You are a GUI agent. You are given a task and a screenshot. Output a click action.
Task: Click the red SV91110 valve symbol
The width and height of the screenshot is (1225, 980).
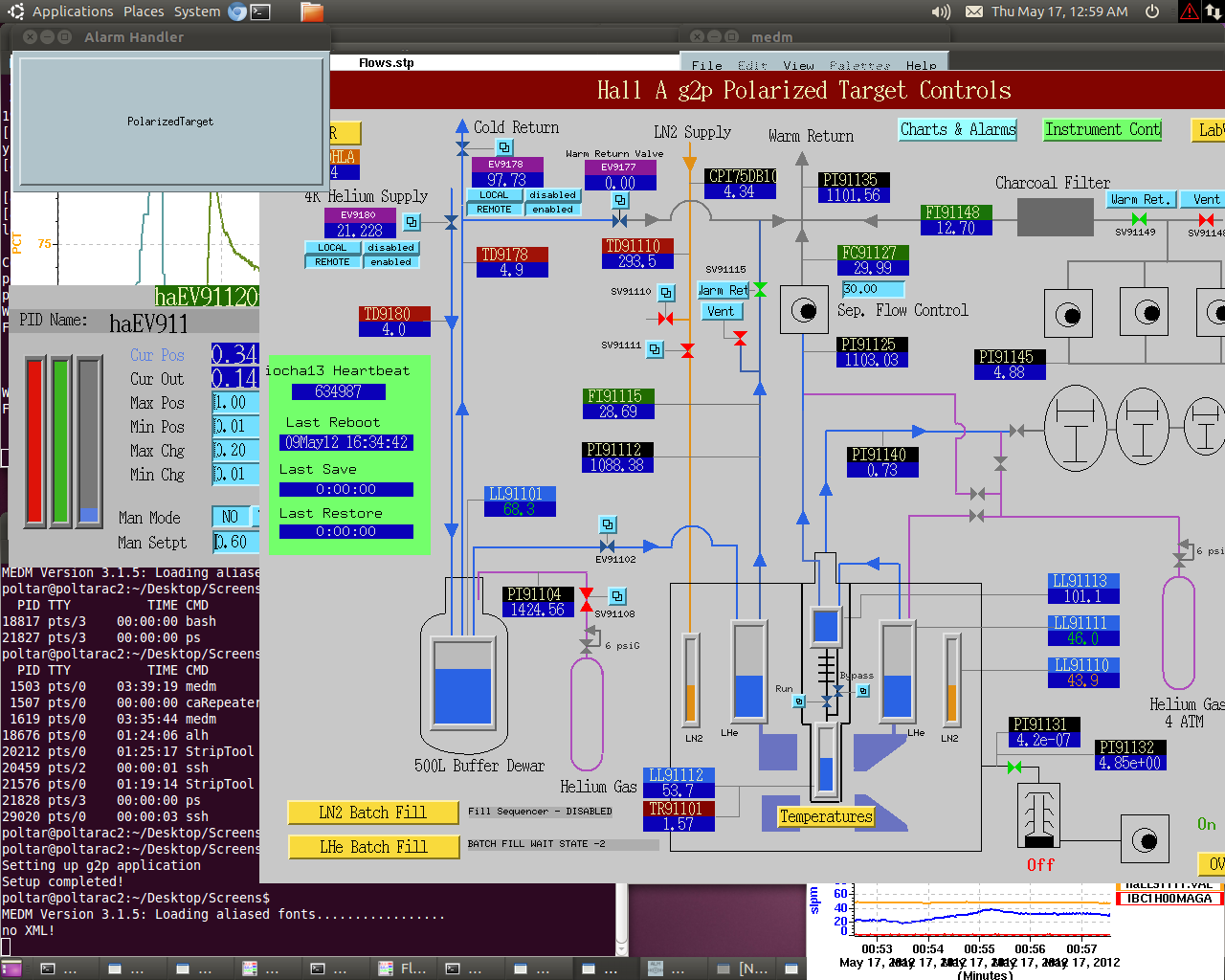click(666, 318)
